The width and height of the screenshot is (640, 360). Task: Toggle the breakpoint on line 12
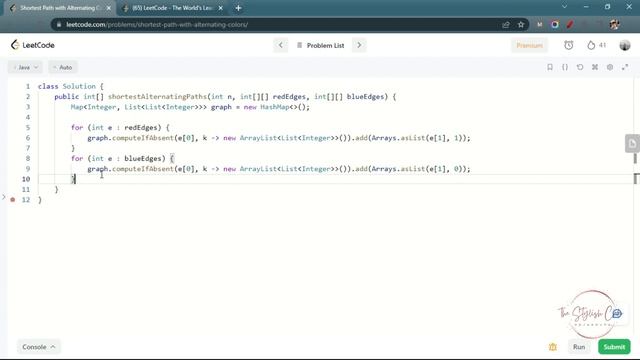point(13,200)
